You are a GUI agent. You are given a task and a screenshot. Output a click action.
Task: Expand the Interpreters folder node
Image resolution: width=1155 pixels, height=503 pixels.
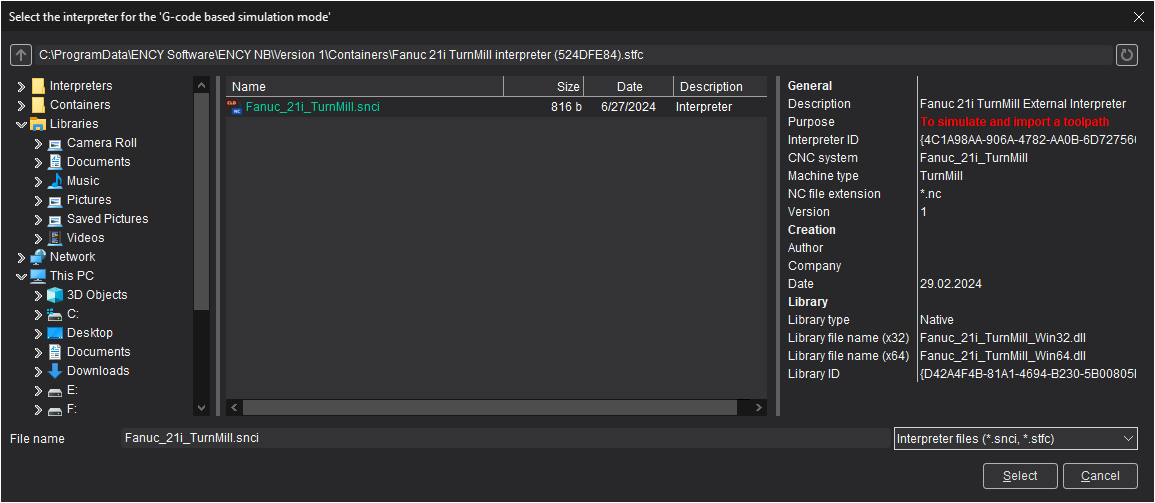[21, 87]
